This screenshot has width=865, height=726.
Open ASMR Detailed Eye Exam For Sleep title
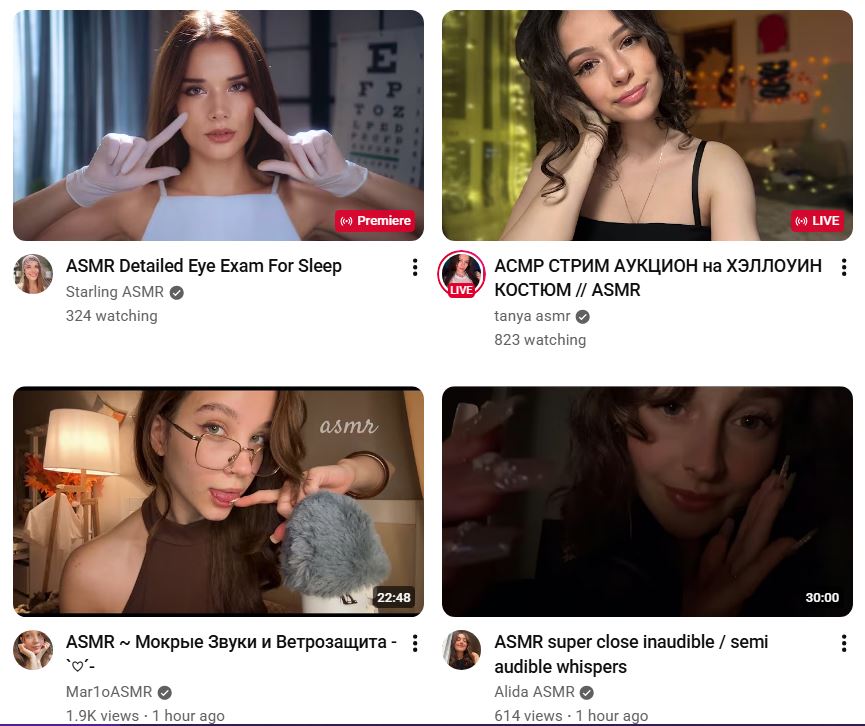click(204, 266)
